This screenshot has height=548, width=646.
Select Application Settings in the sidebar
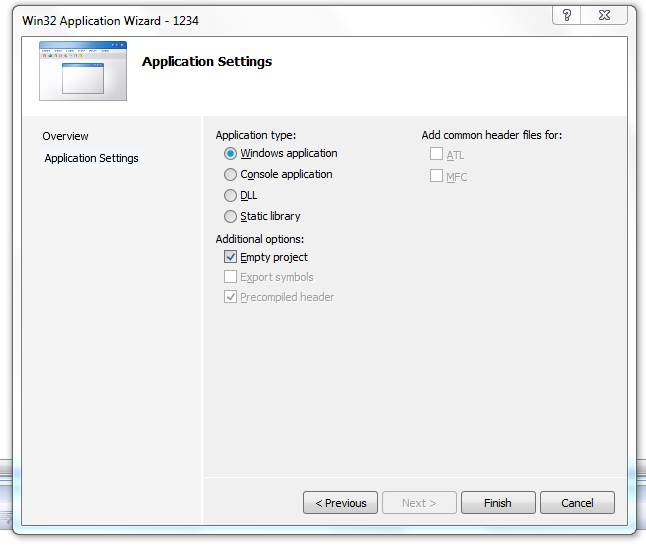tap(91, 158)
